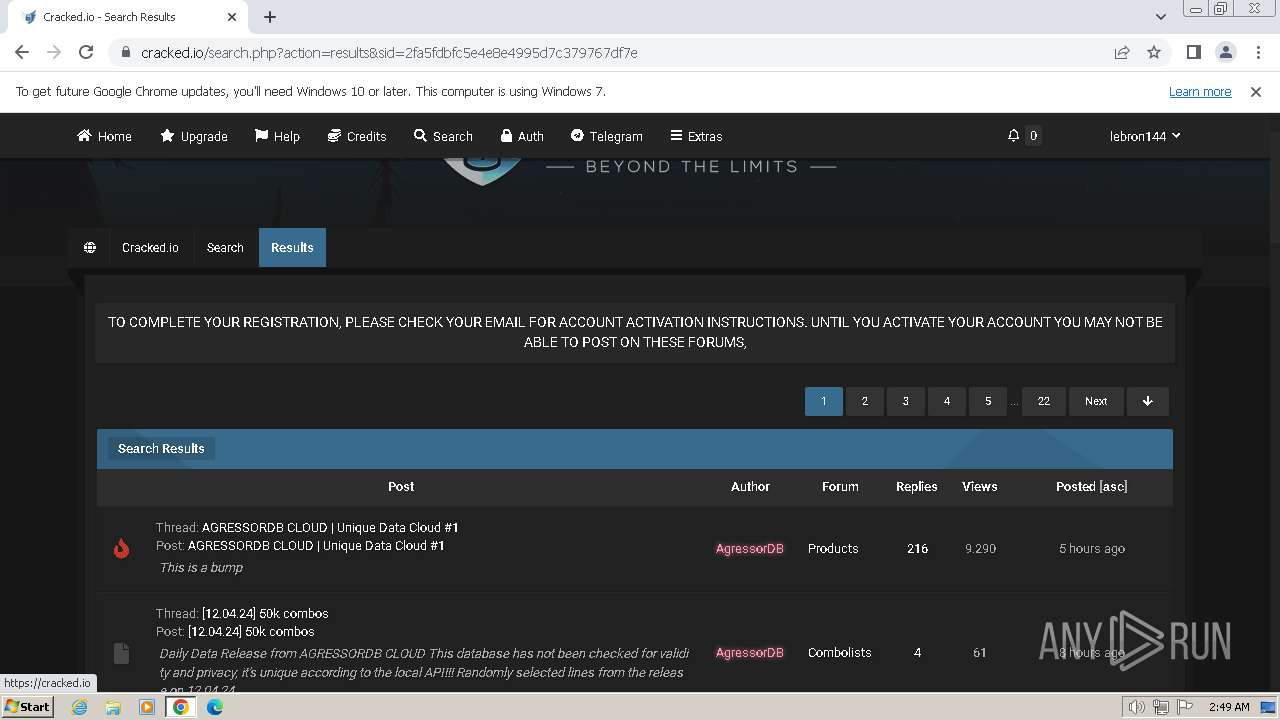Open Chrome profile avatar menu

pyautogui.click(x=1225, y=52)
